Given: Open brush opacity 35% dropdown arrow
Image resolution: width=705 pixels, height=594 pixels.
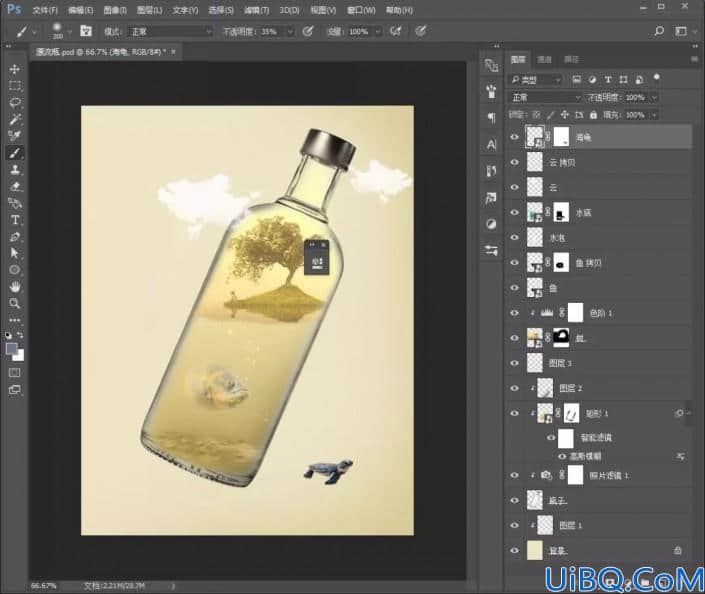Looking at the screenshot, I should coord(290,31).
